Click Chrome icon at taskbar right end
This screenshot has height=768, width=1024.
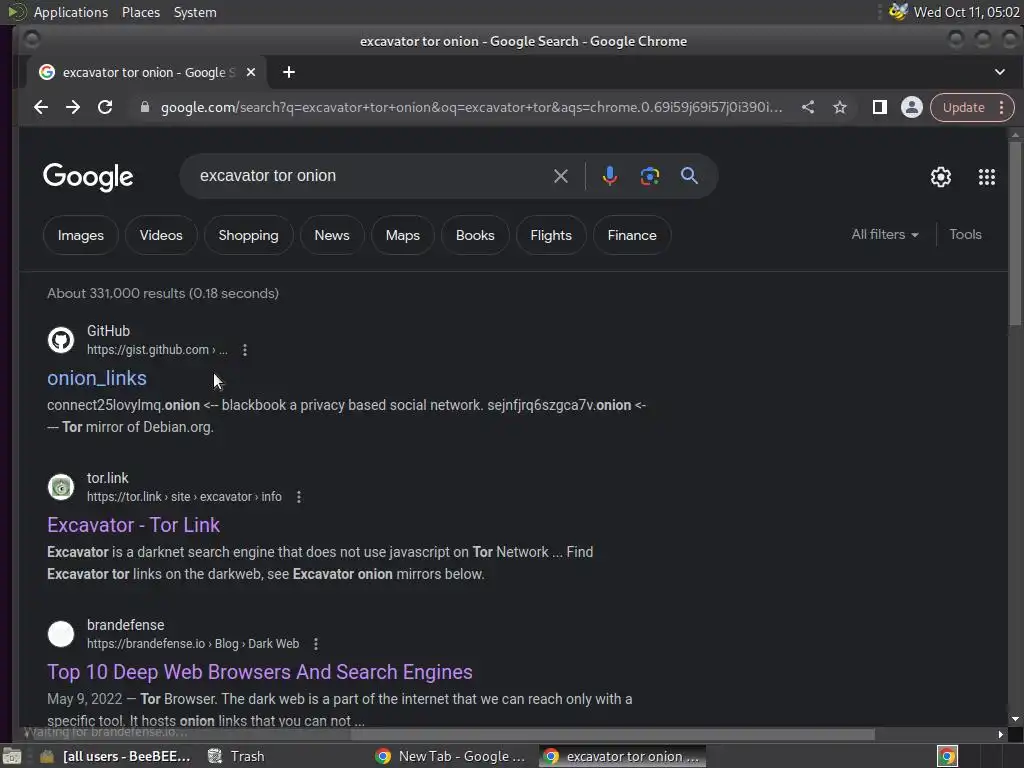(947, 756)
